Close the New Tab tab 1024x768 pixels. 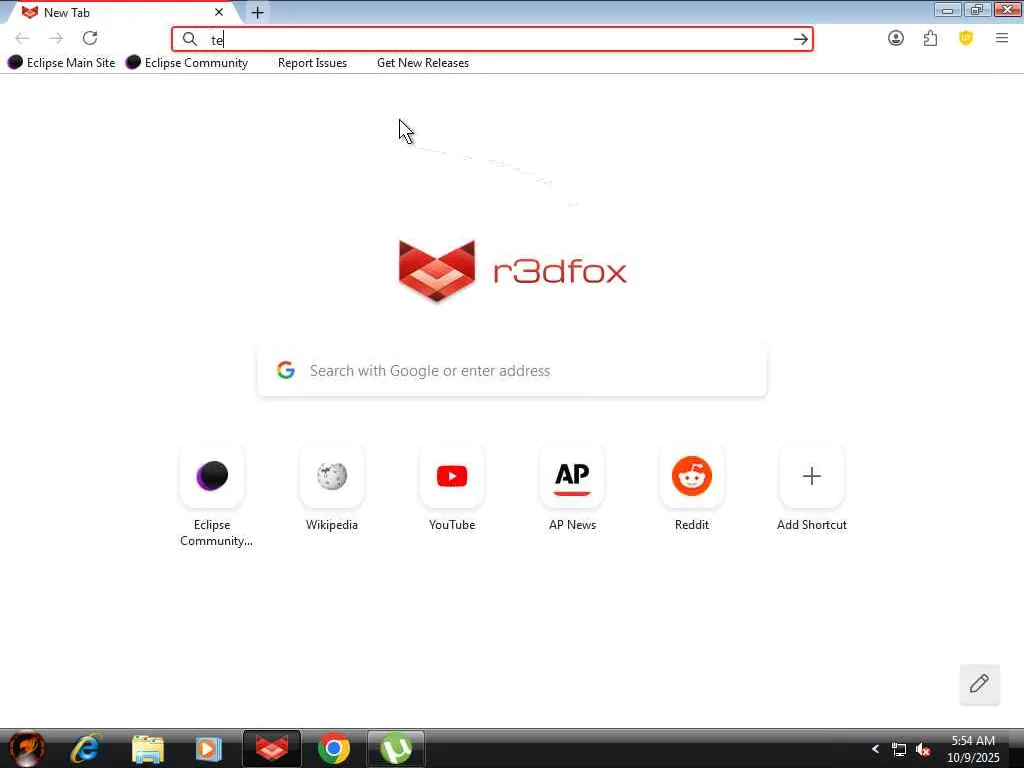click(219, 12)
